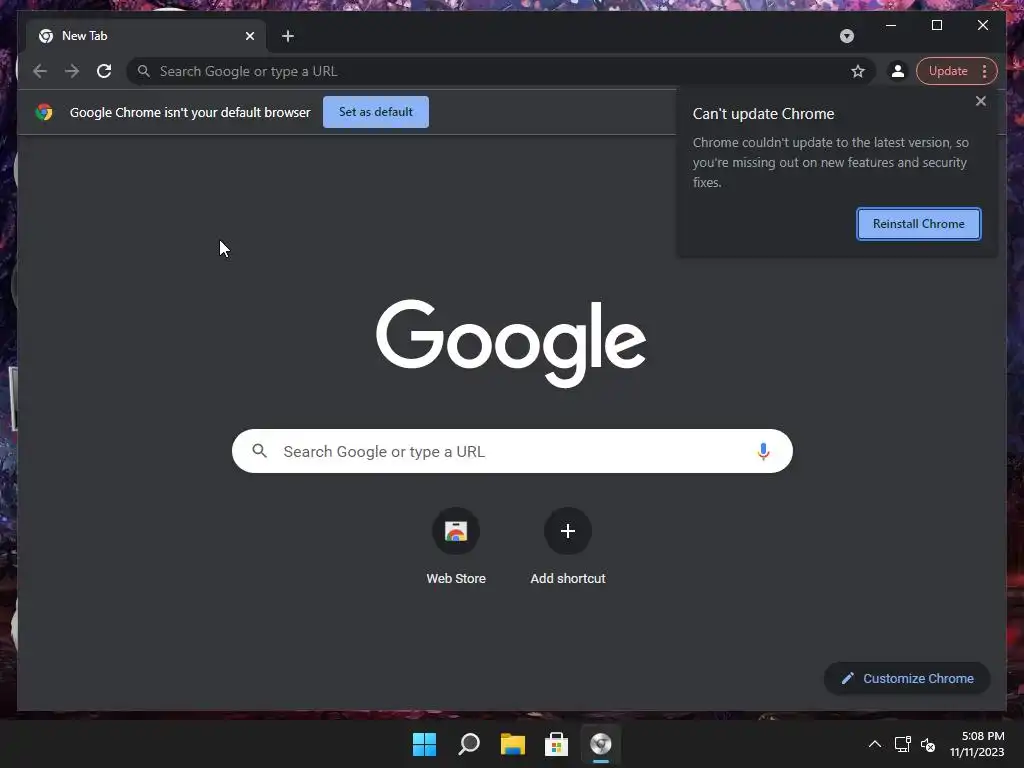Image resolution: width=1024 pixels, height=768 pixels.
Task: Click the Chrome taskbar icon
Action: pyautogui.click(x=601, y=744)
